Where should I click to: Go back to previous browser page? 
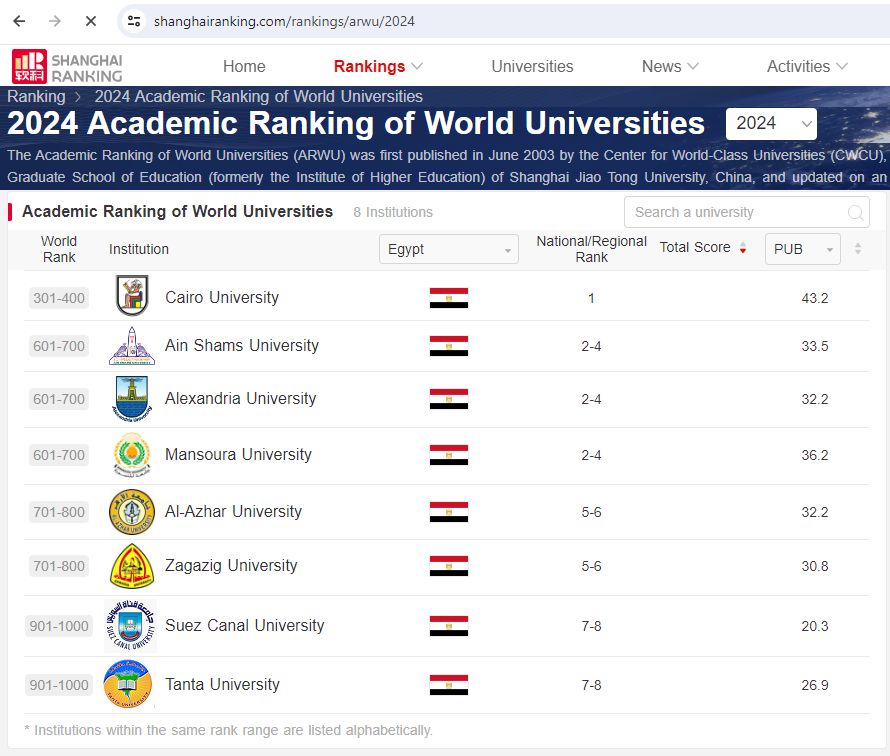point(19,21)
